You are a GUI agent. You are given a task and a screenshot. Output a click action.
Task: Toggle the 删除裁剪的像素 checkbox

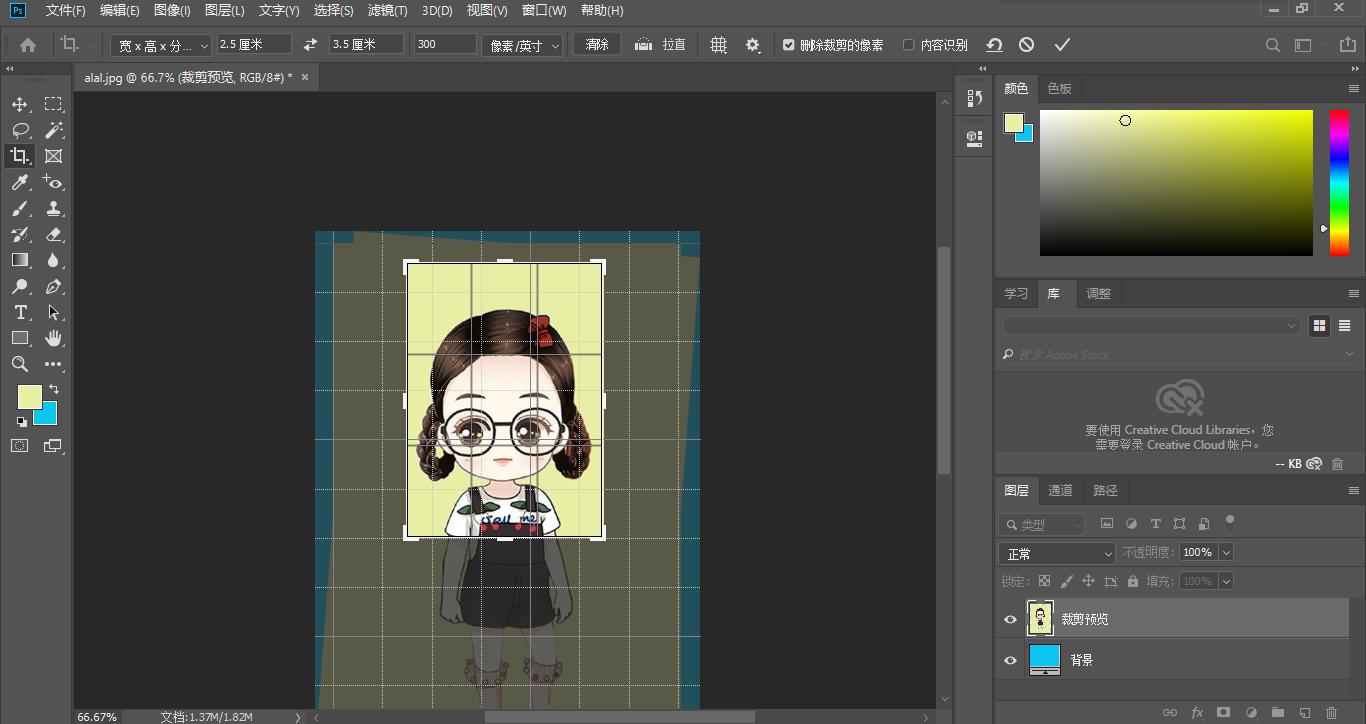point(789,45)
